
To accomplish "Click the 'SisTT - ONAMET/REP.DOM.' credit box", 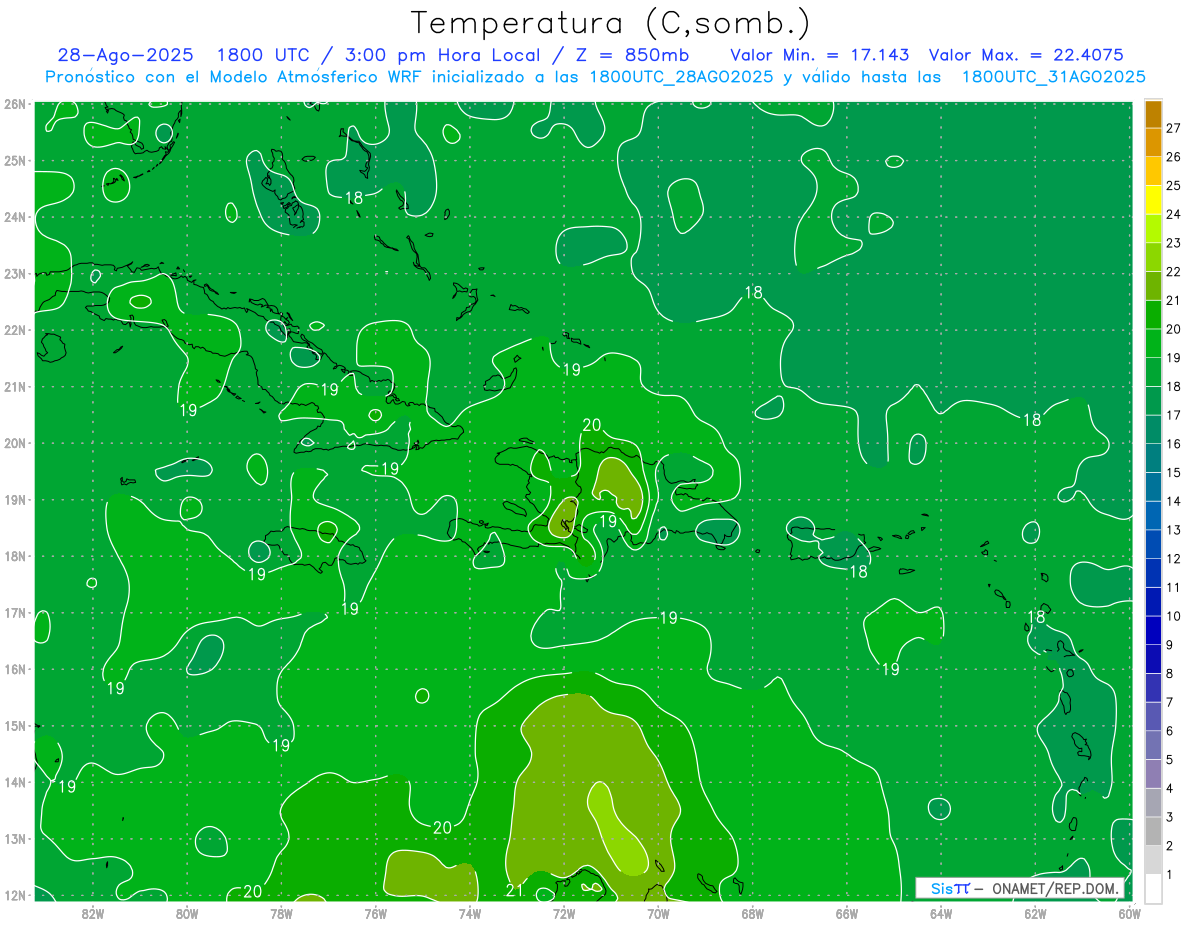I will [1020, 888].
